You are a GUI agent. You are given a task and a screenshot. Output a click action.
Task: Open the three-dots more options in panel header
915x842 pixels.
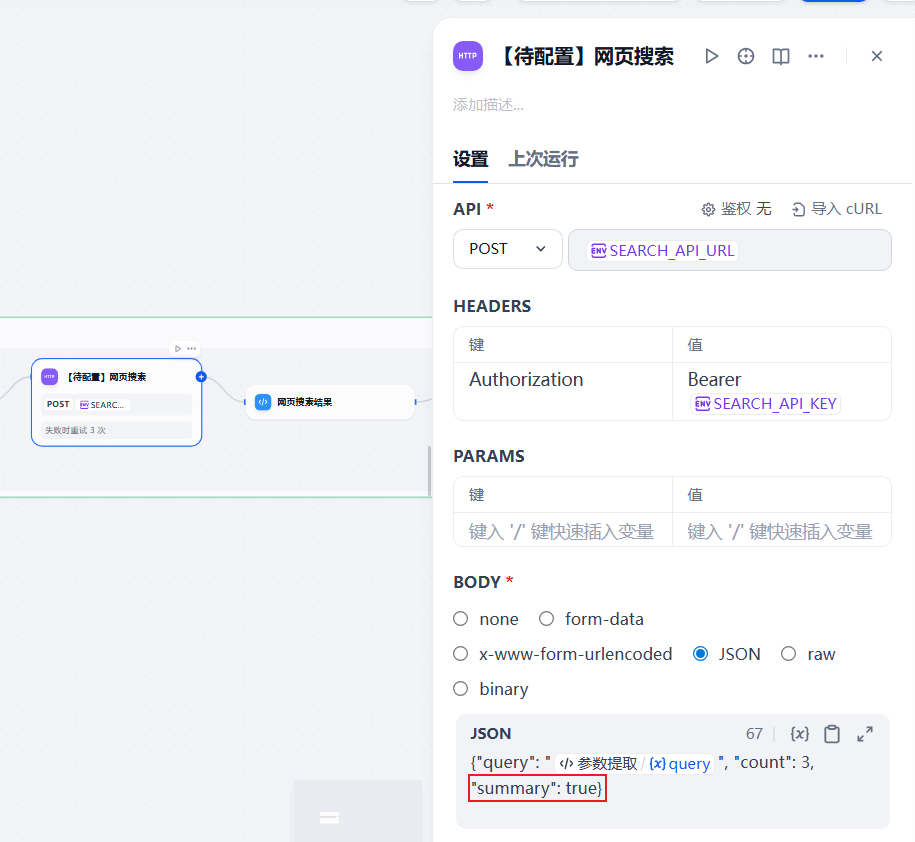pos(816,56)
